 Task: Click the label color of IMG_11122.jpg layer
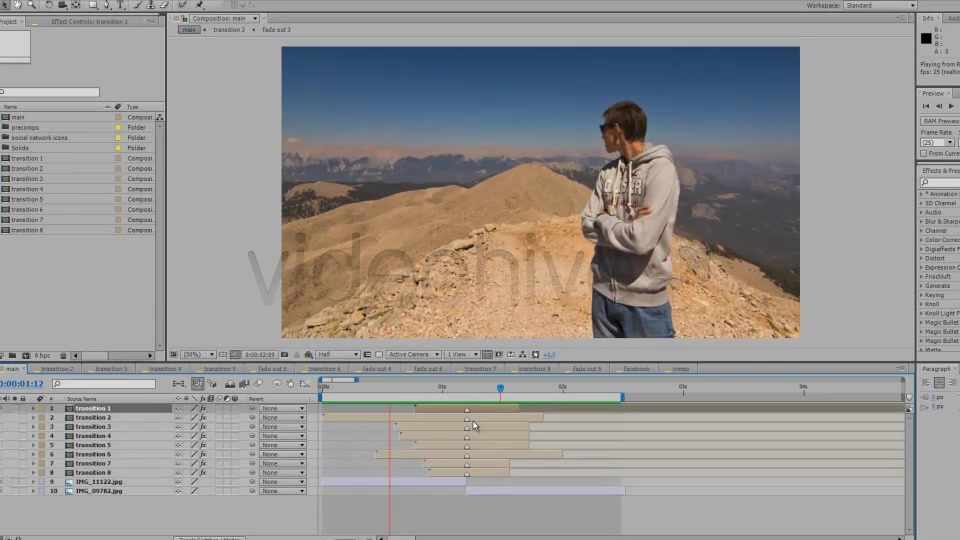point(42,482)
